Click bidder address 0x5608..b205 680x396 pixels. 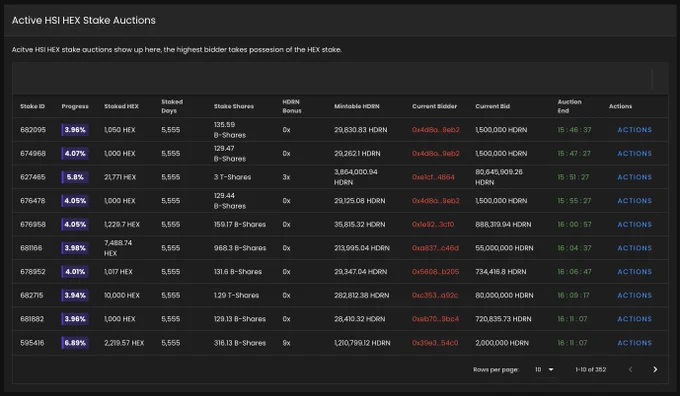[435, 272]
